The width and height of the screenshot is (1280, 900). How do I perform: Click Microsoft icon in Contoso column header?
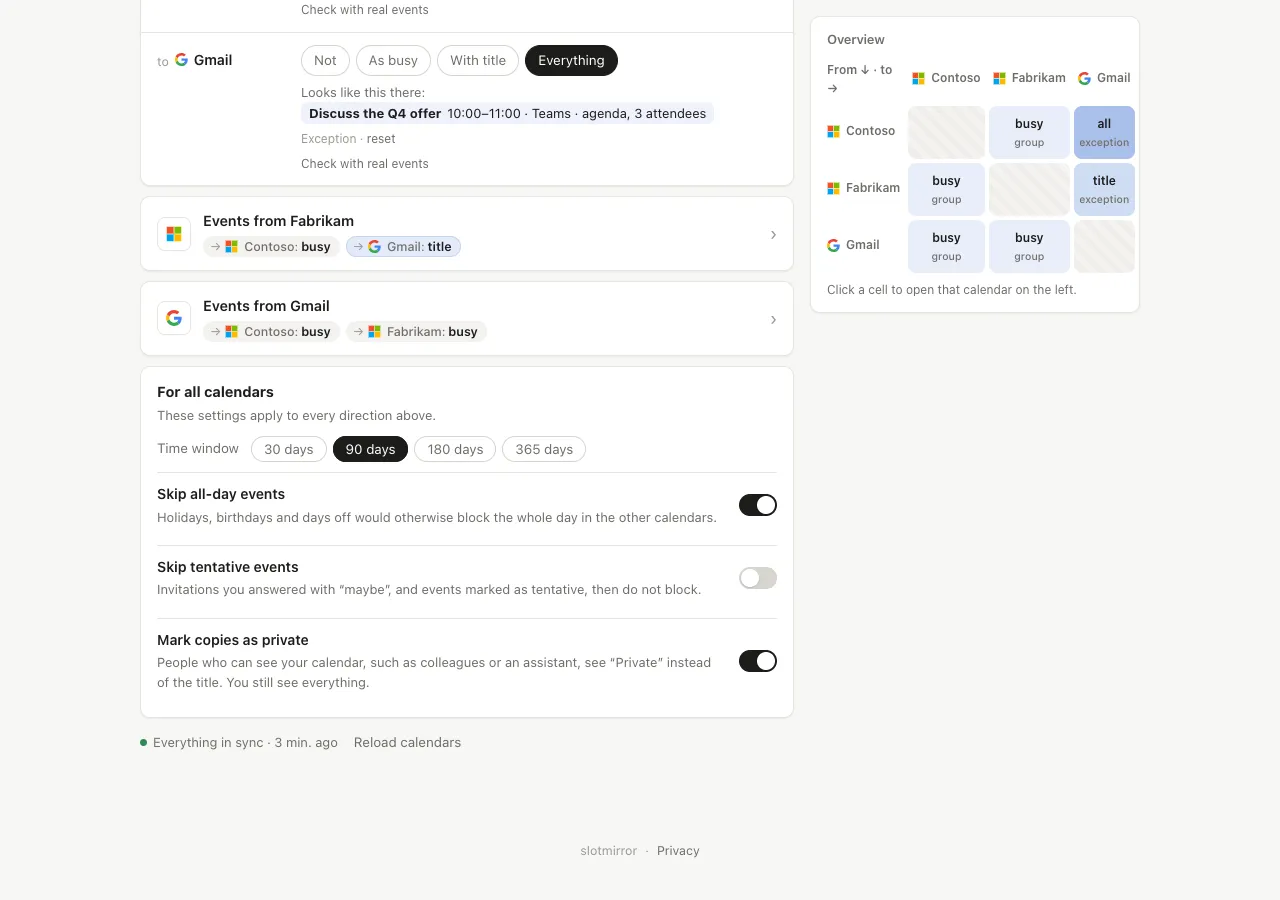(x=918, y=78)
